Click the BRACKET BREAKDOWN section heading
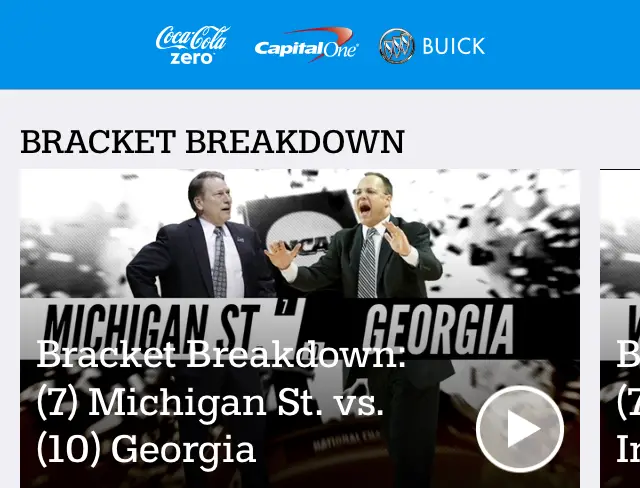The image size is (640, 488). (212, 142)
